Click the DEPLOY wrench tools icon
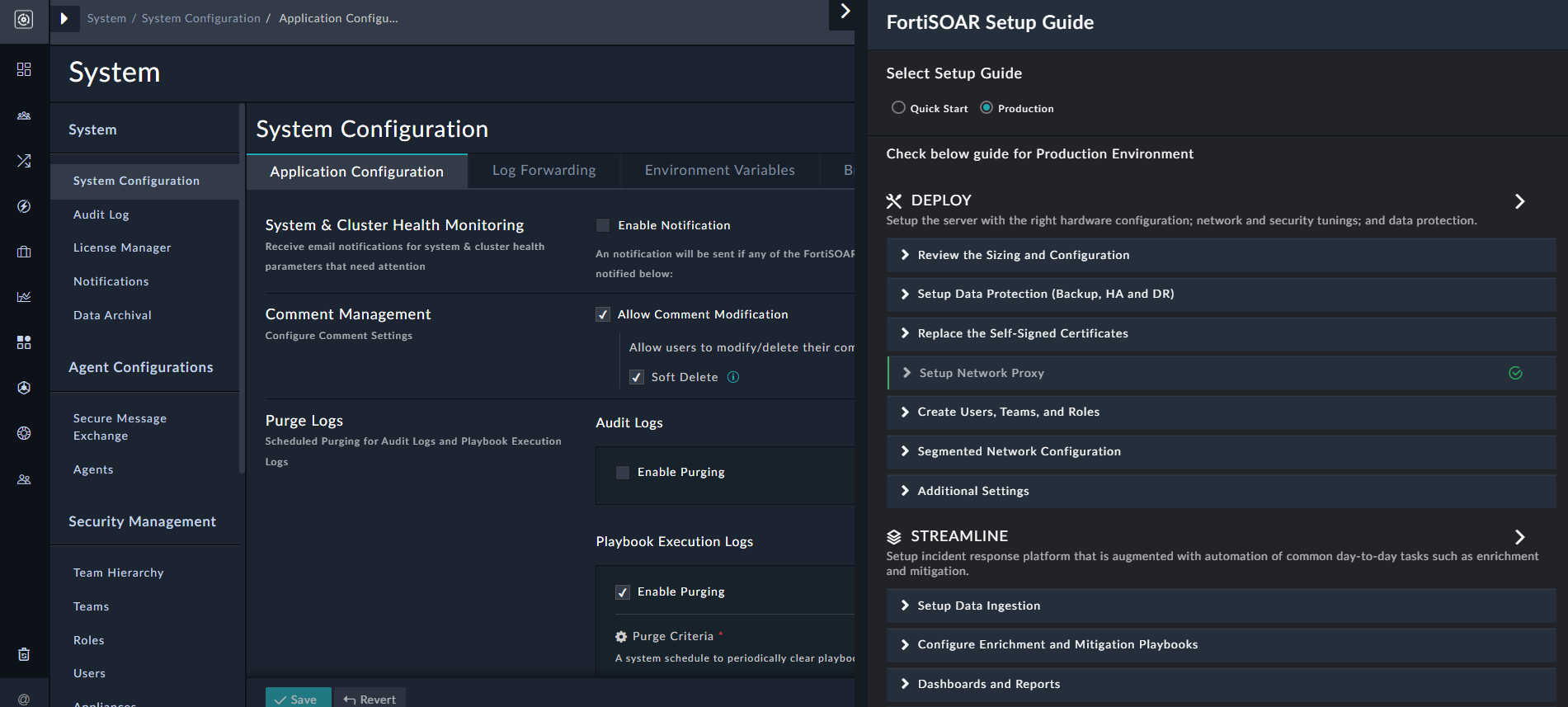 (894, 200)
